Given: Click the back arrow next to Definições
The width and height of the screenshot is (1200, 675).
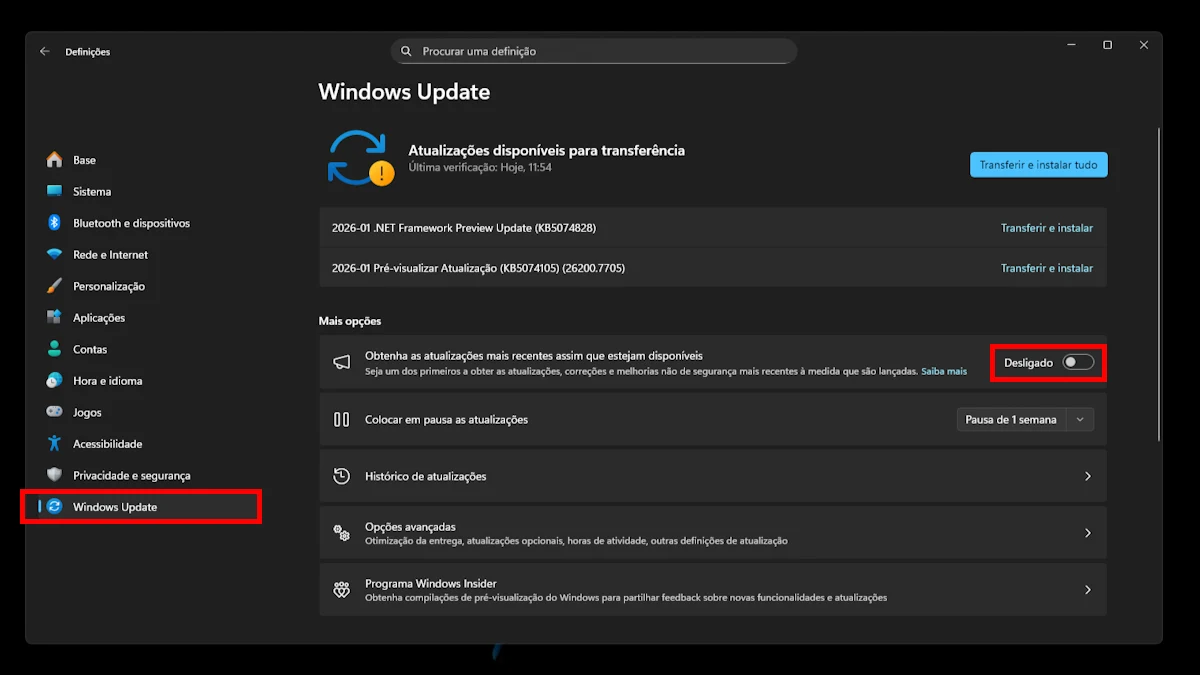Looking at the screenshot, I should tap(45, 52).
